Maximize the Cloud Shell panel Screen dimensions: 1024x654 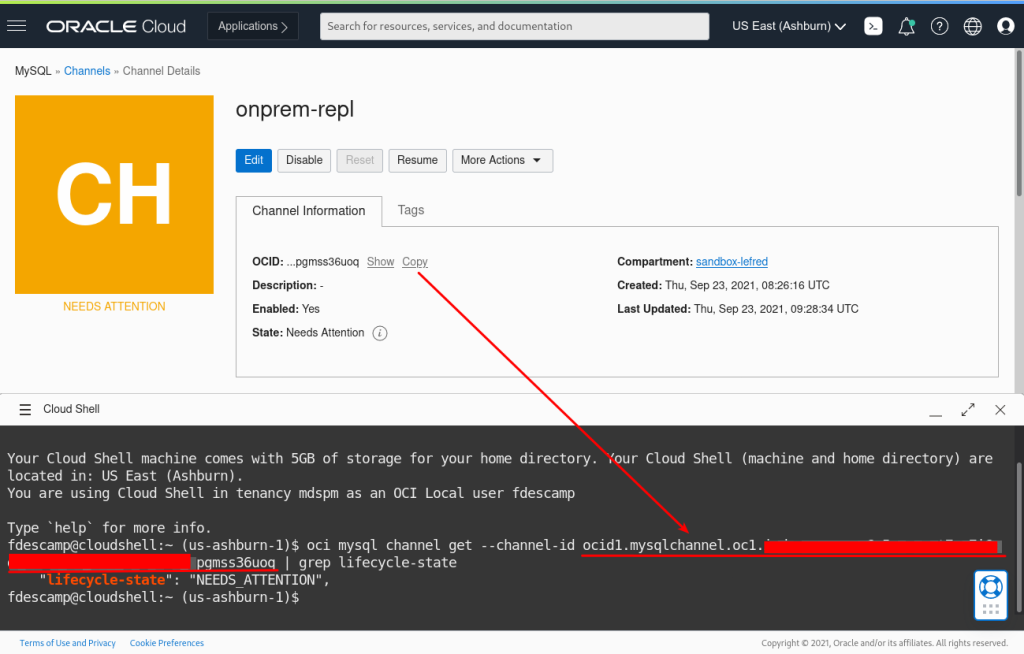[x=968, y=410]
